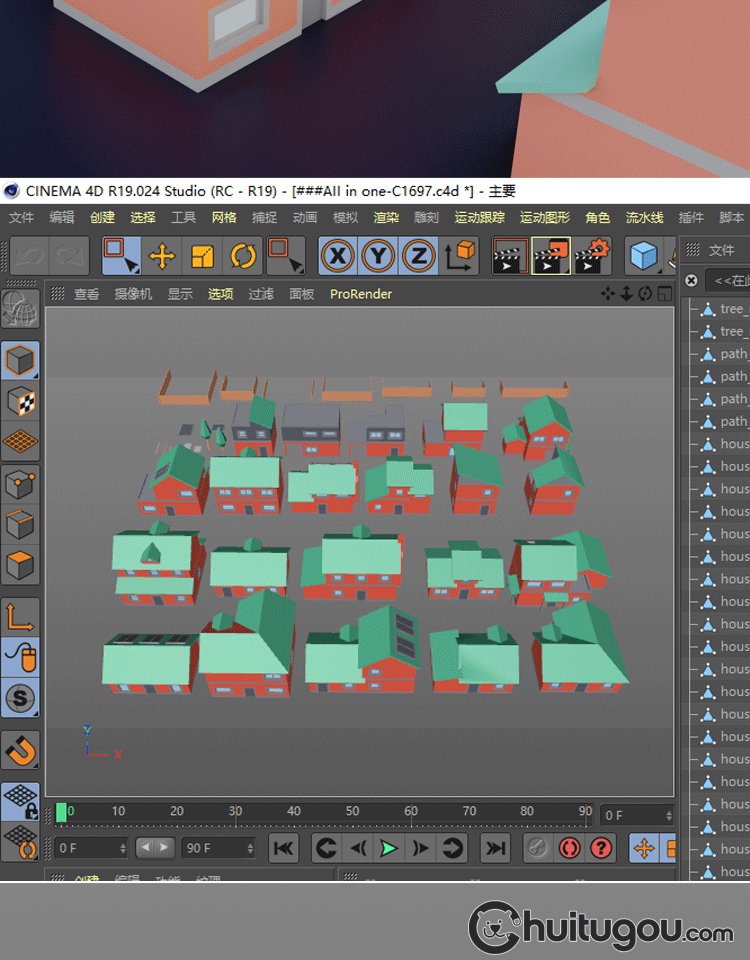Select the Scale tool
The height and width of the screenshot is (960, 750).
[x=202, y=257]
